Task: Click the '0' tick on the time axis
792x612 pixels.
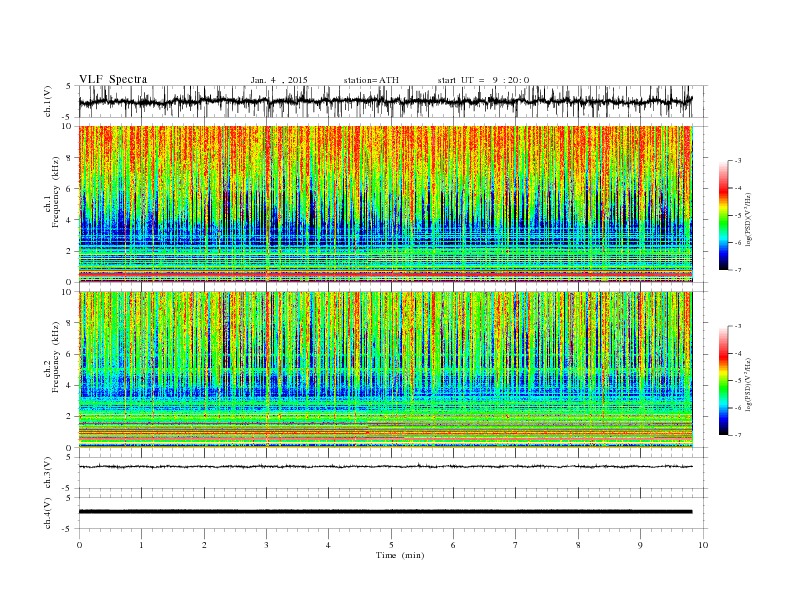Action: coord(79,545)
